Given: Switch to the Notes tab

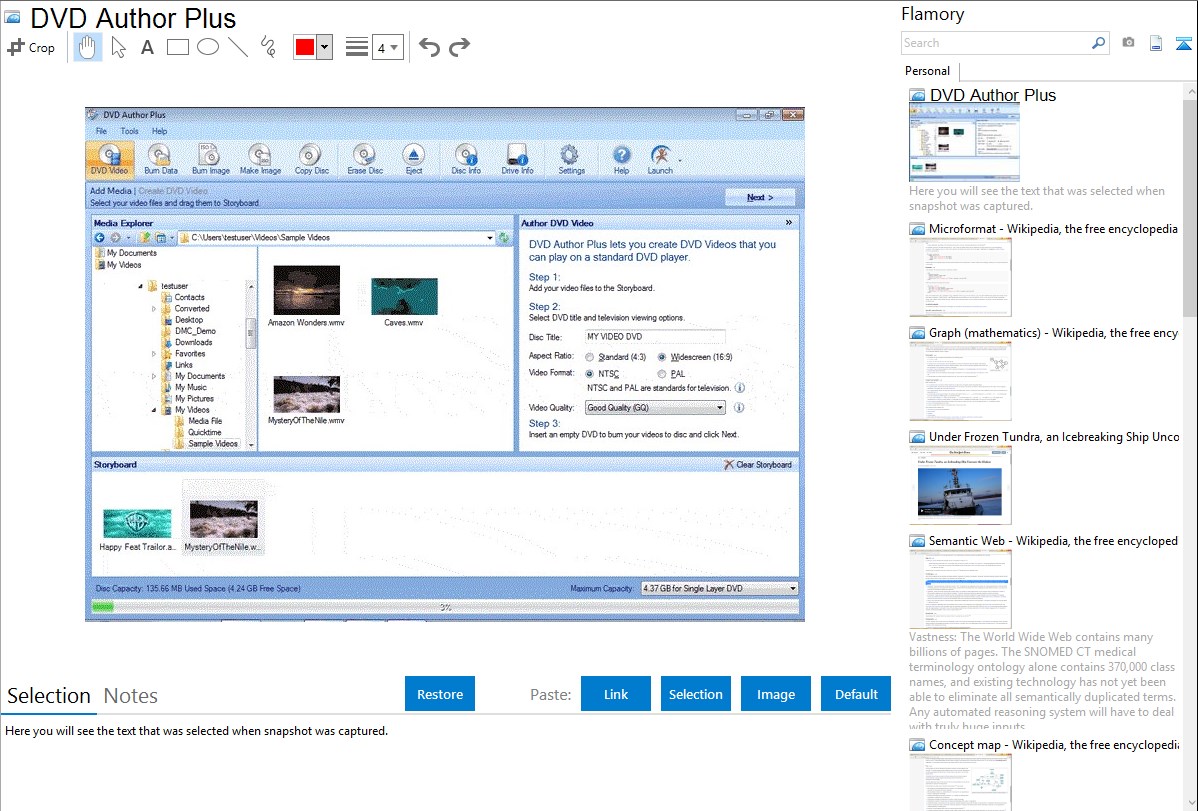Looking at the screenshot, I should [131, 696].
